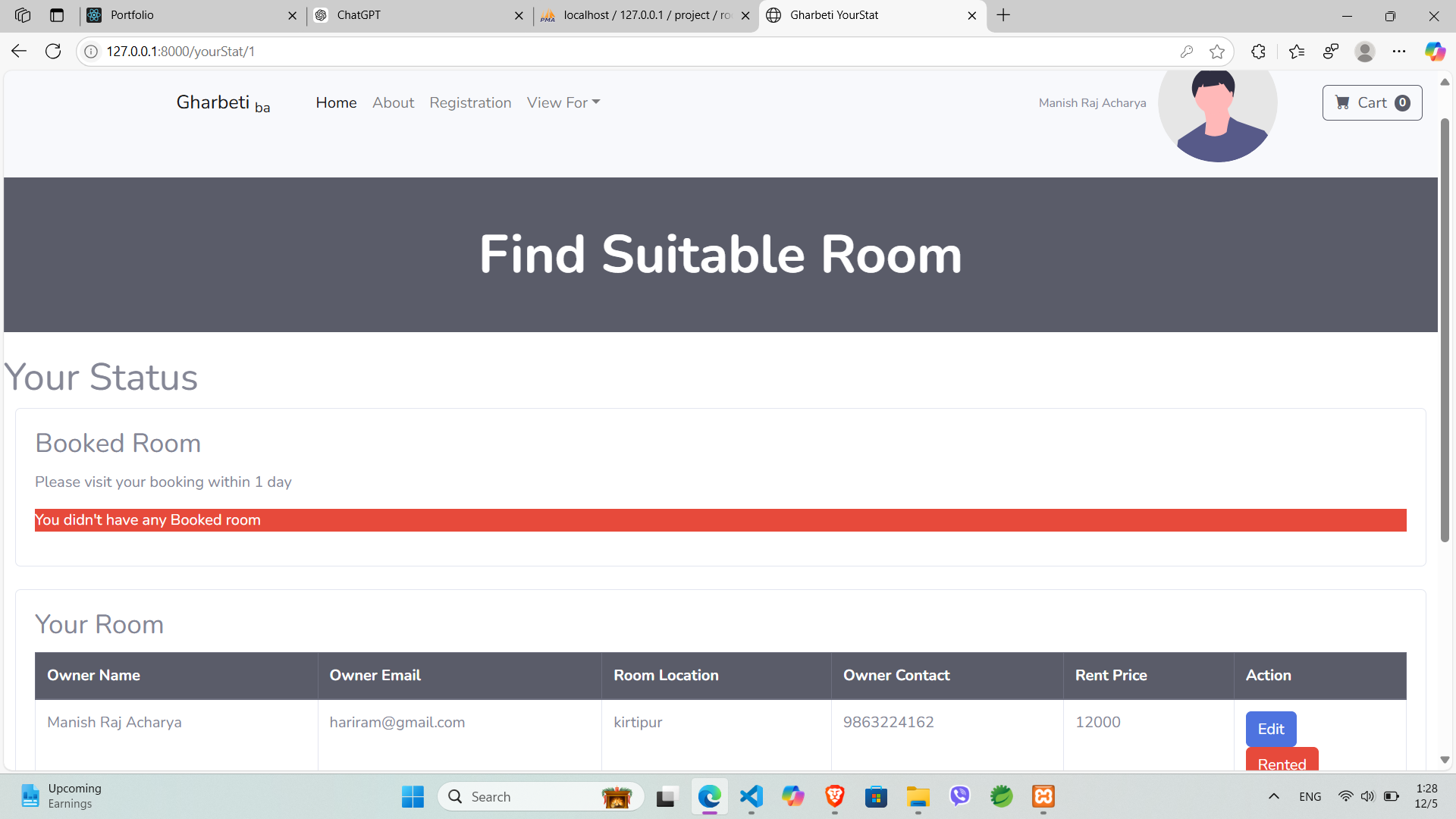
Task: Click the site information icon beside URL
Action: (91, 52)
